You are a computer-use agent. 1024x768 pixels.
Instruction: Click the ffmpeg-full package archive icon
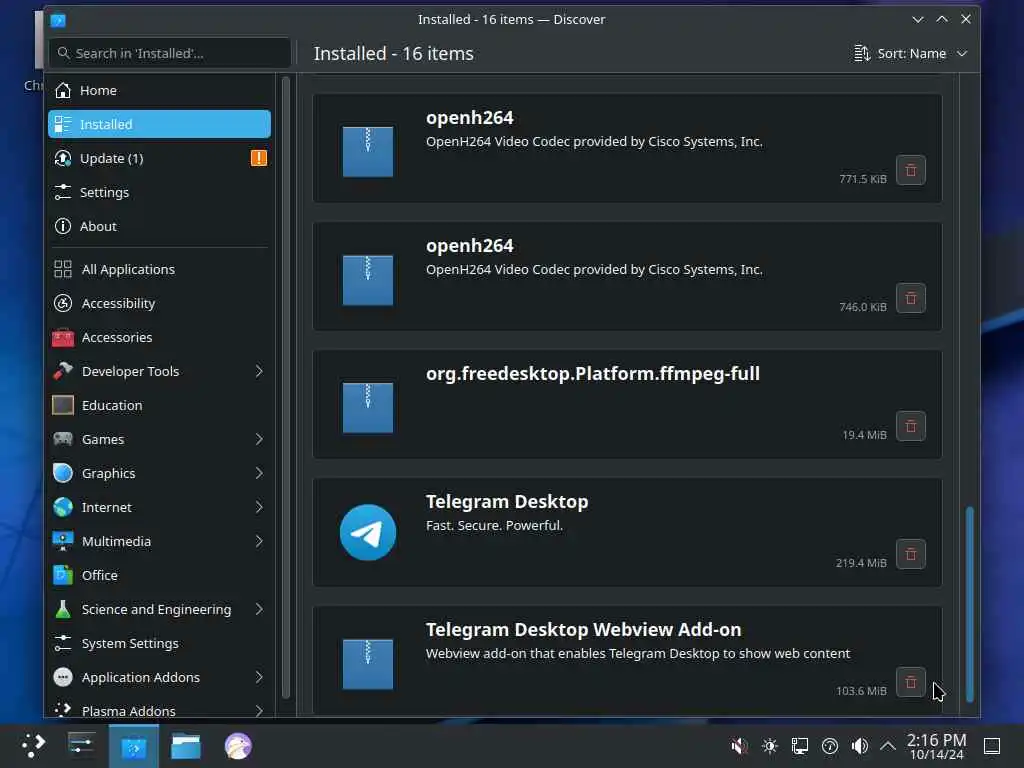pos(368,408)
